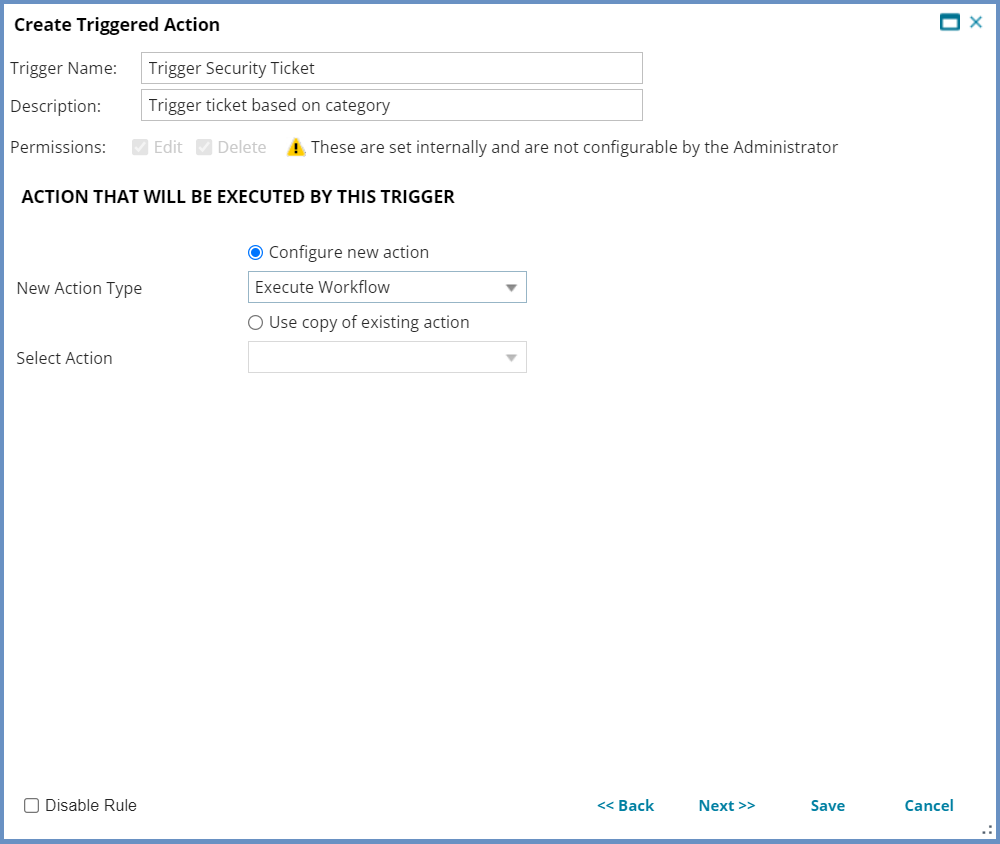Click the dialog resize grip icon
Screen dimensions: 1000x844
pyautogui.click(x=987, y=830)
